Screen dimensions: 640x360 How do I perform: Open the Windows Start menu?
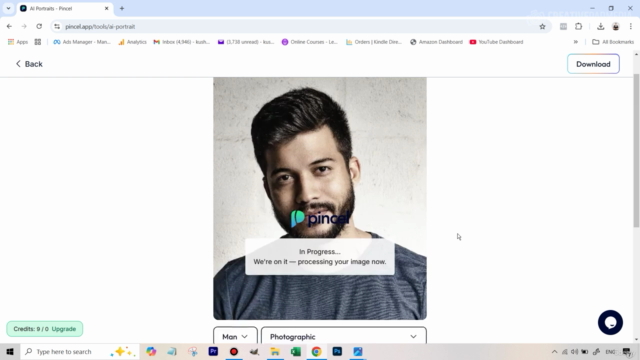click(x=10, y=351)
